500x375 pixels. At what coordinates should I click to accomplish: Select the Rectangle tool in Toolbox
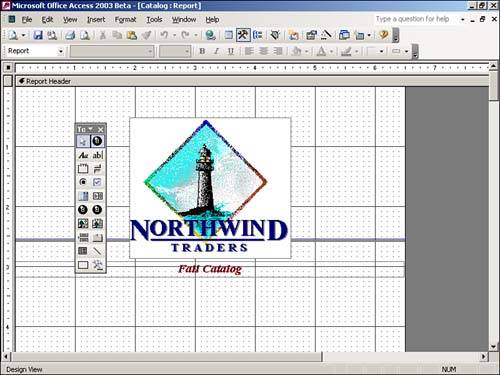point(83,265)
